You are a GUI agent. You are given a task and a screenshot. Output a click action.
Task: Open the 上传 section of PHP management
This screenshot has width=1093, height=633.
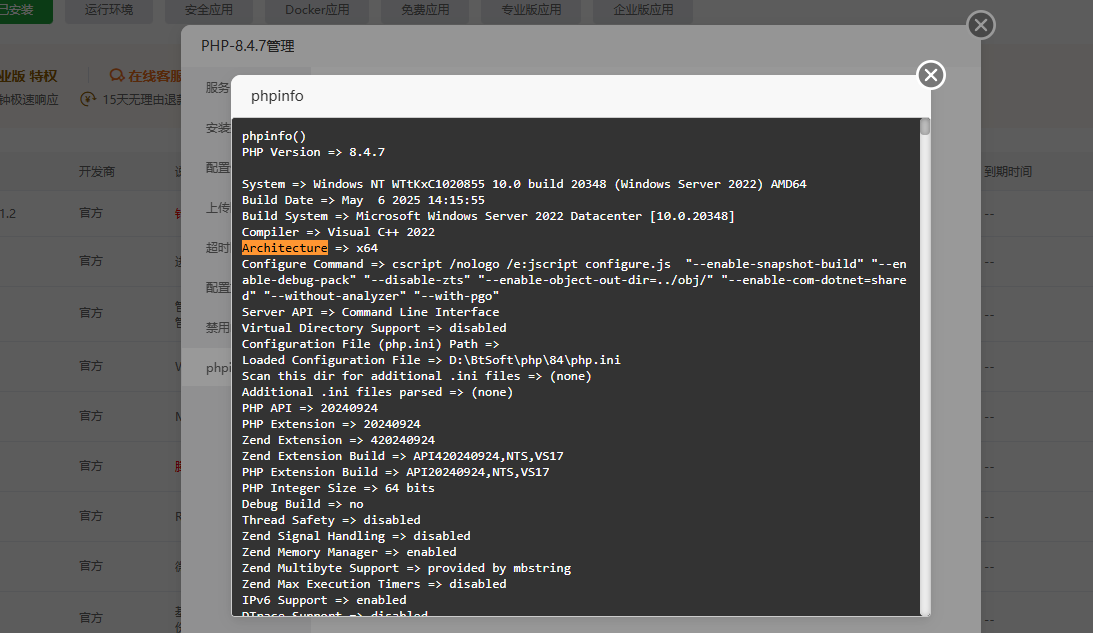point(215,207)
